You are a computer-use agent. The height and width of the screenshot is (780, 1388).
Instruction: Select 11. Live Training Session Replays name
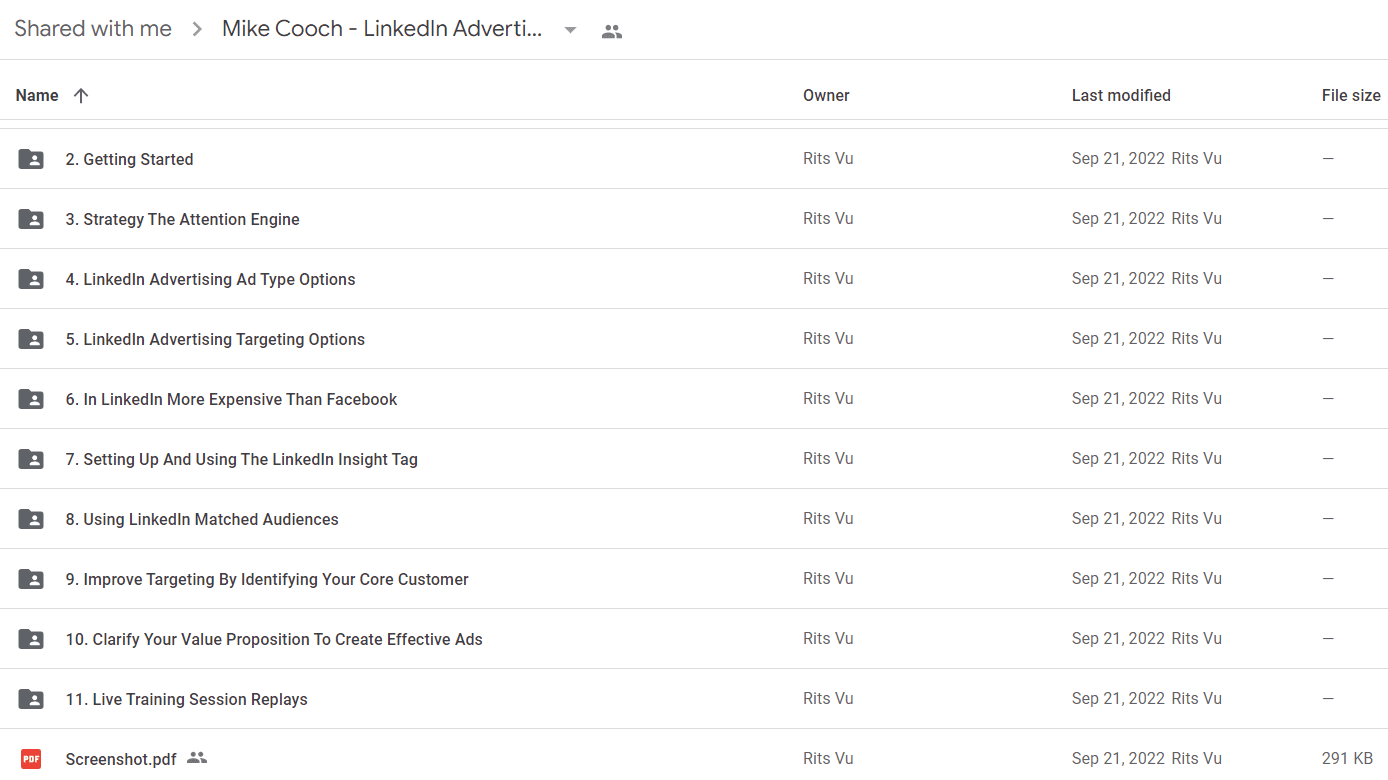click(x=186, y=699)
